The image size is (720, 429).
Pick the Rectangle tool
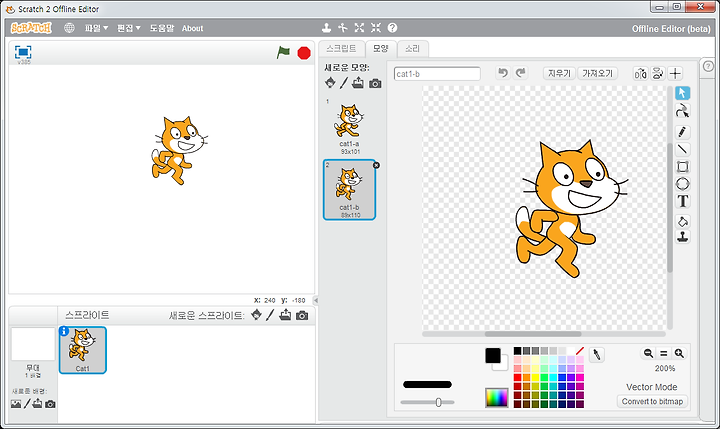pos(682,167)
